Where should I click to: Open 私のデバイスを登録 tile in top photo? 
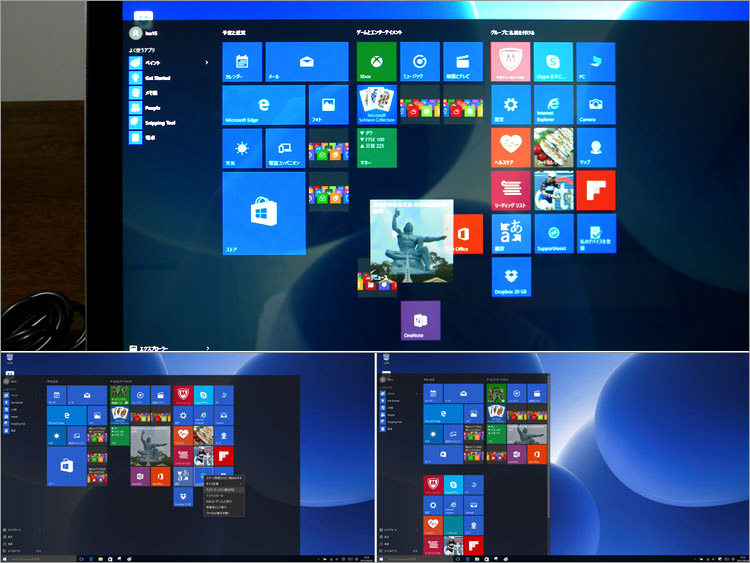tap(596, 233)
